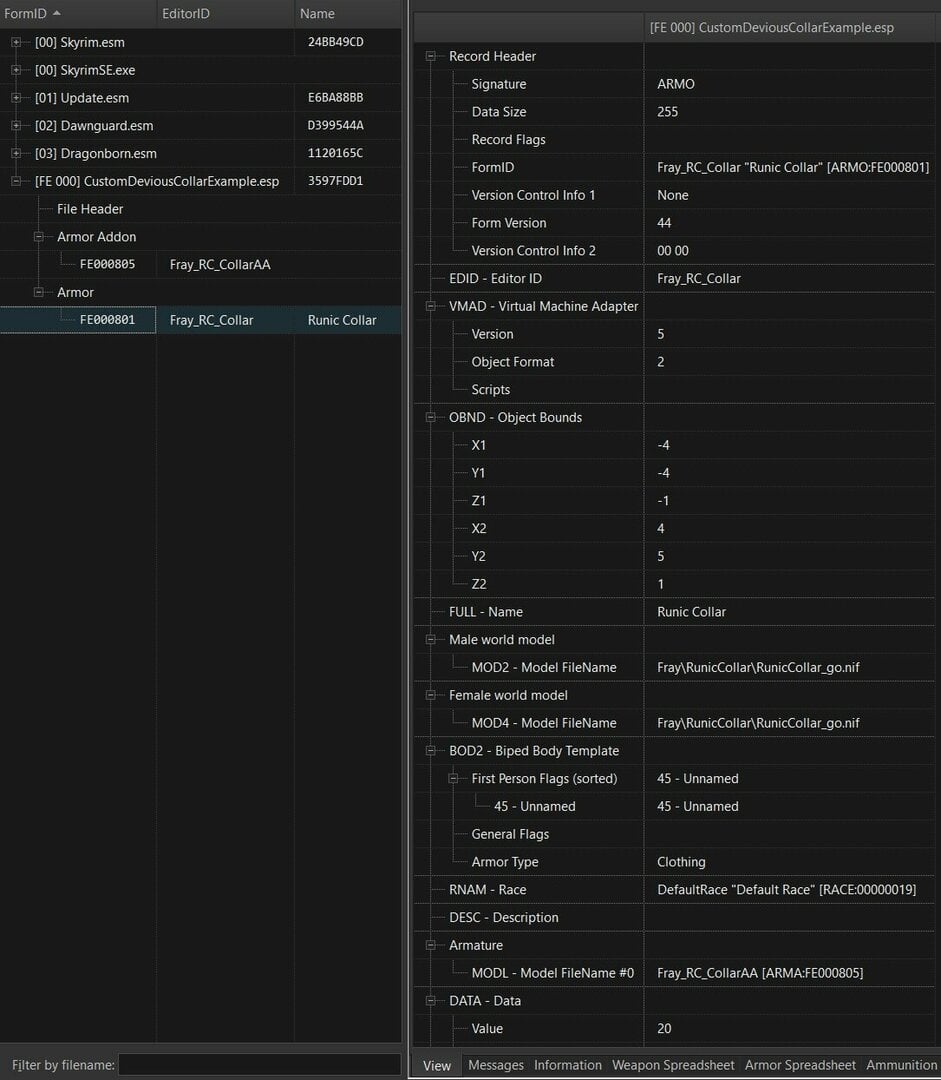The width and height of the screenshot is (941, 1080).
Task: Click the Dragonborn.esm CRC 1120165C
Action: pyautogui.click(x=335, y=153)
